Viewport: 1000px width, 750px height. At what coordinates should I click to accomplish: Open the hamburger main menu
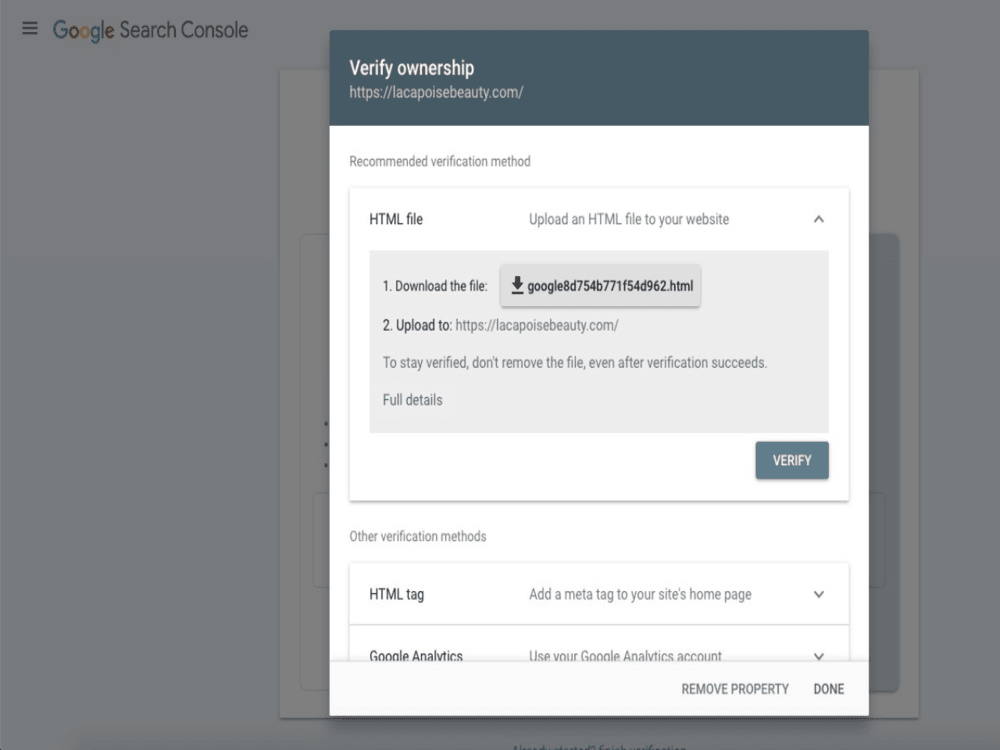click(x=29, y=28)
